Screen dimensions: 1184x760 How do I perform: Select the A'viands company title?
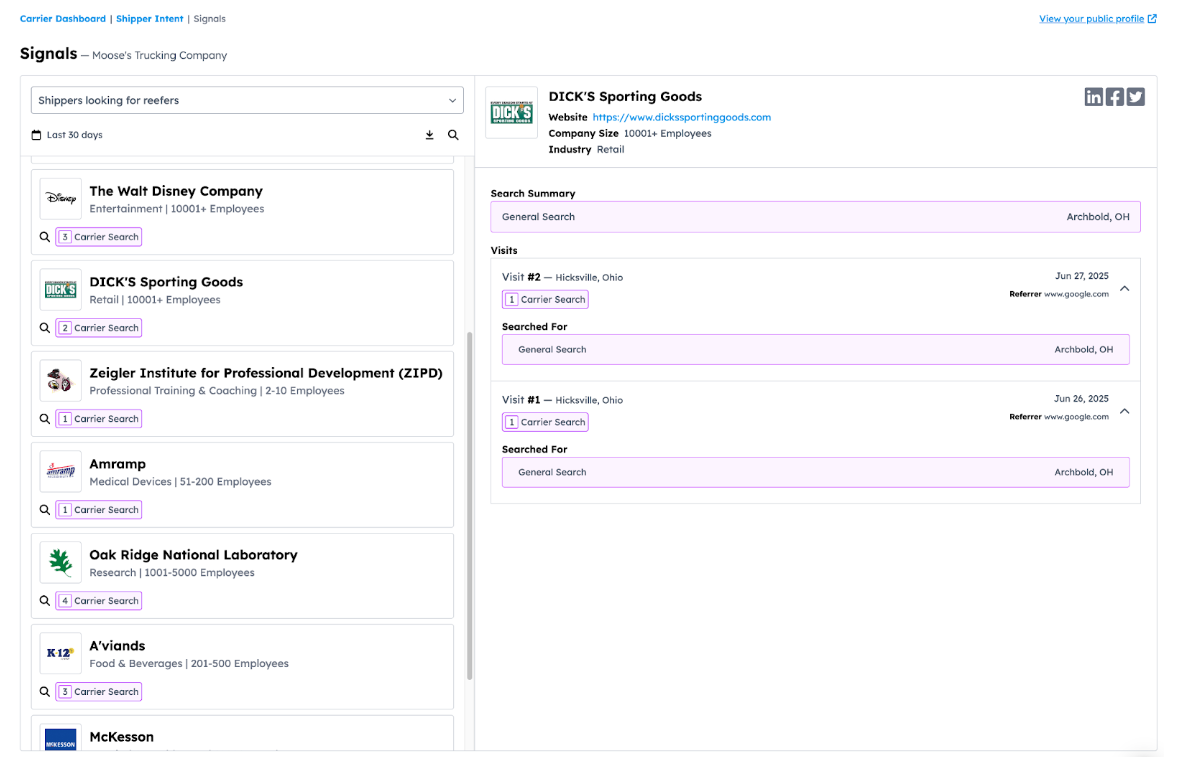117,646
